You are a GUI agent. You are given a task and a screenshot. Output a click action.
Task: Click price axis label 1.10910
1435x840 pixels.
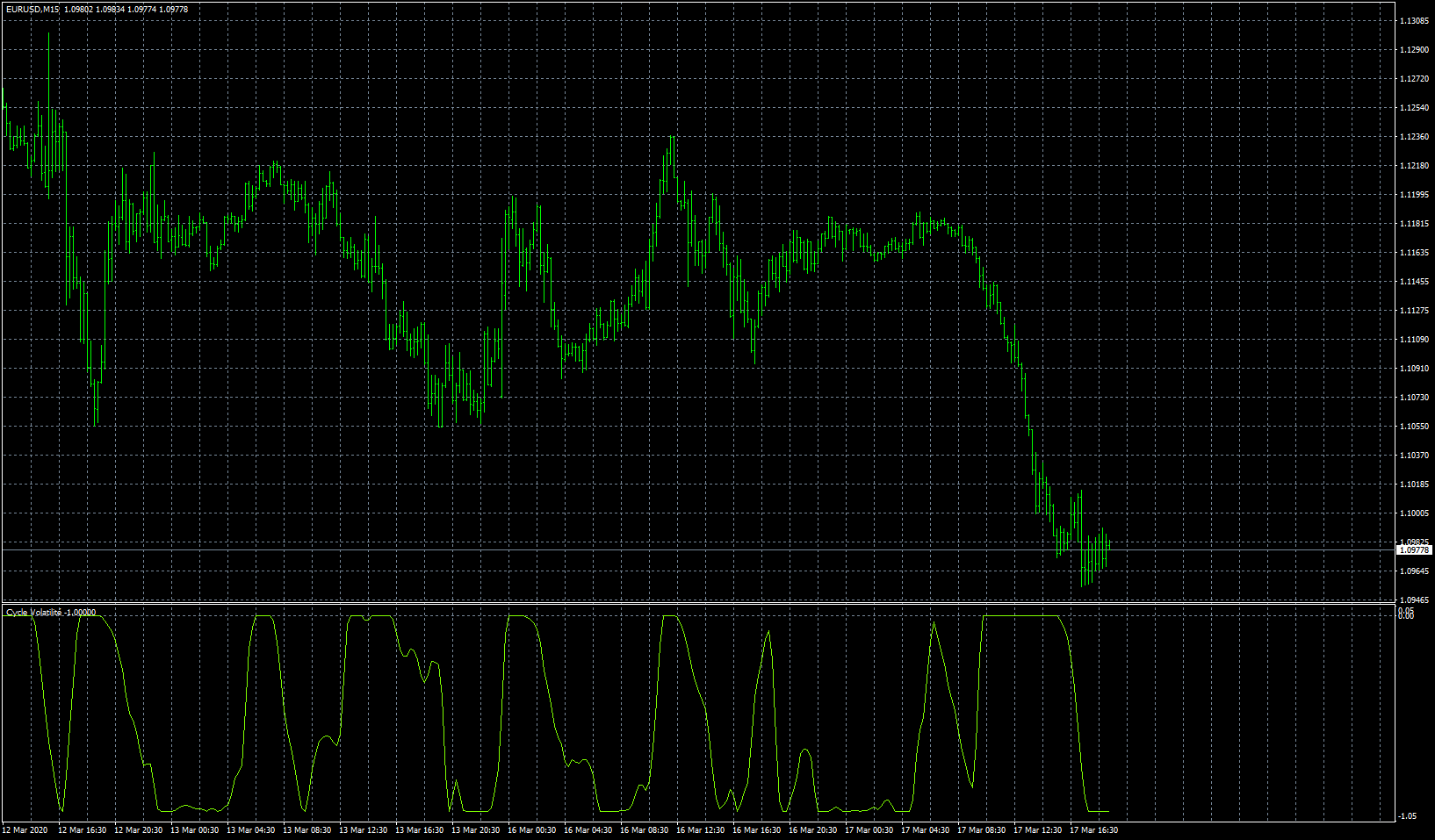point(1414,369)
